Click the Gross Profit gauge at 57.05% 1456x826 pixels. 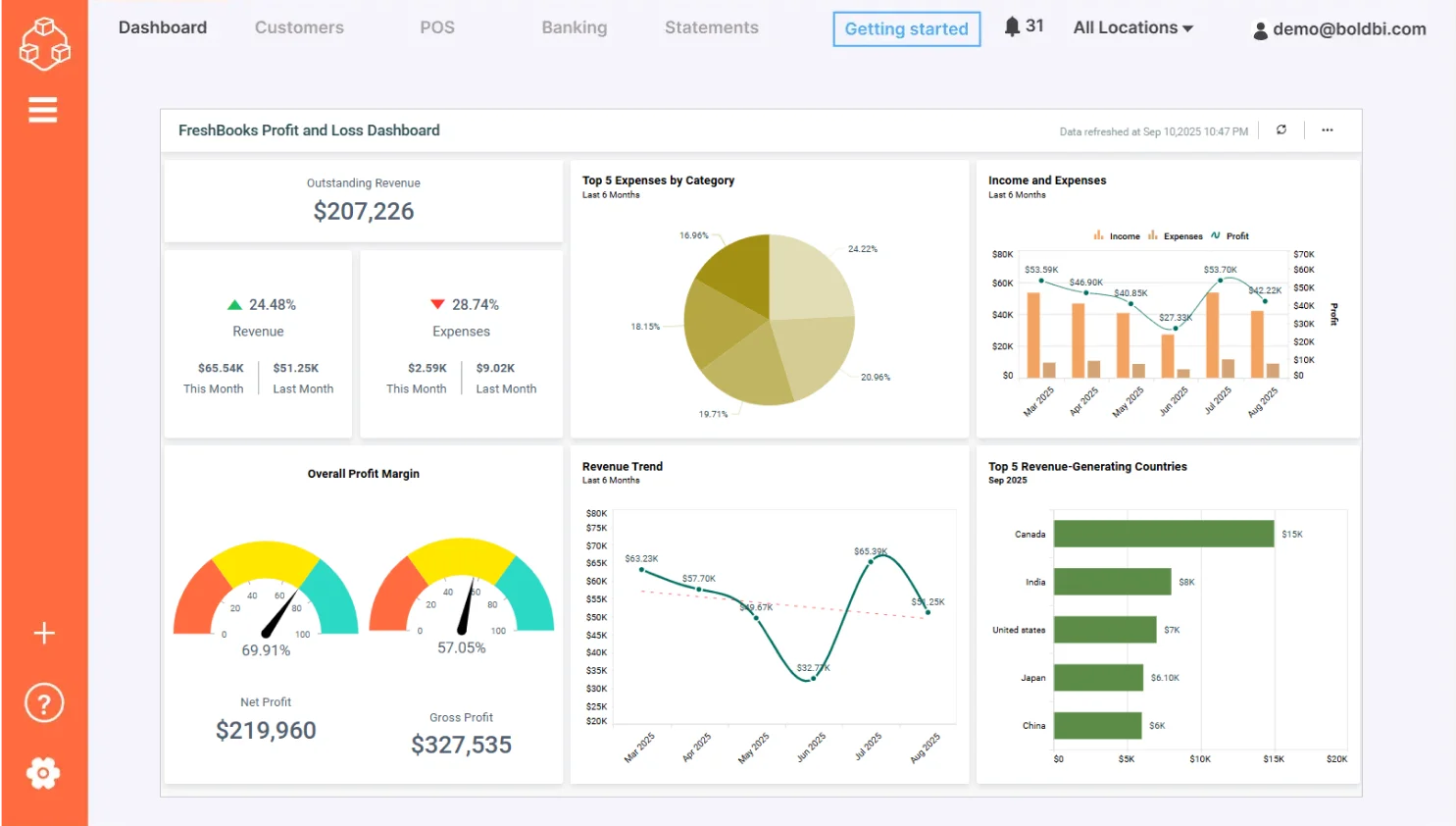pos(462,585)
